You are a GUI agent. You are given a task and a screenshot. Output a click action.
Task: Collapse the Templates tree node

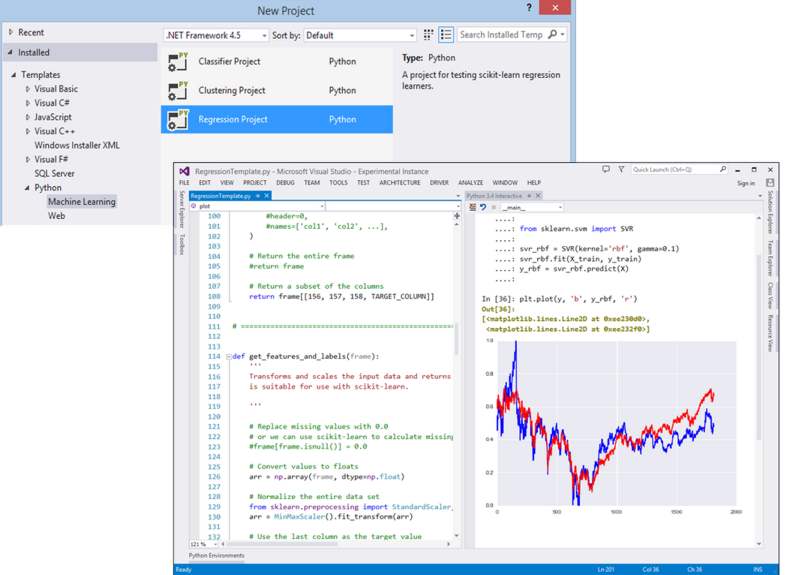coord(14,74)
